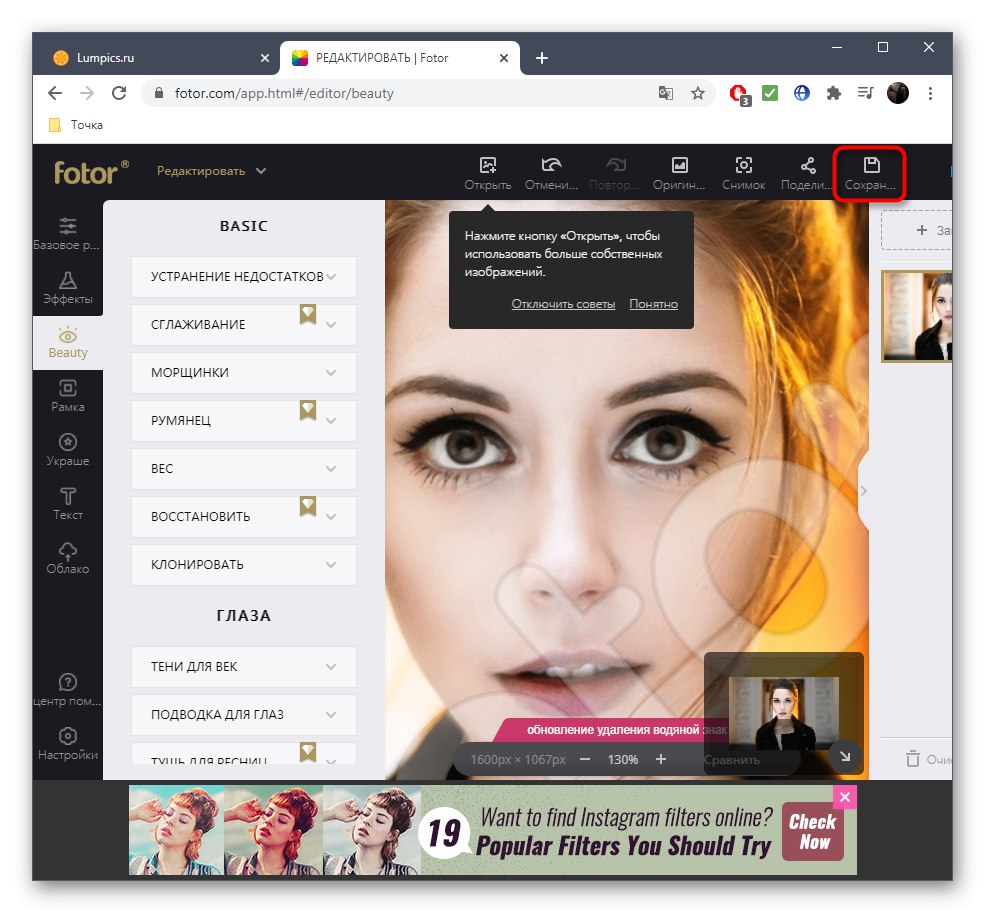The width and height of the screenshot is (985, 913).
Task: Expand the ТЕНИ ДЛЯ ВЕК option
Action: click(244, 667)
